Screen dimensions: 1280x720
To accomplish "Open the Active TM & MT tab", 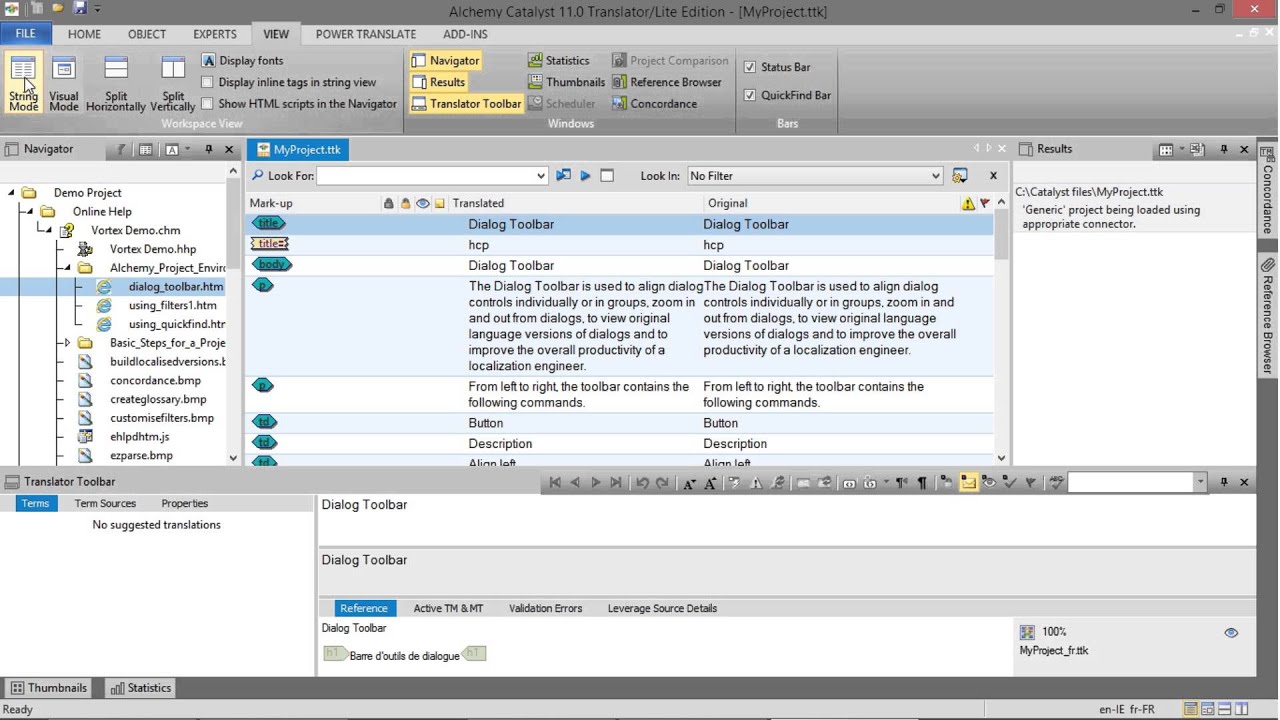I will coord(448,609).
